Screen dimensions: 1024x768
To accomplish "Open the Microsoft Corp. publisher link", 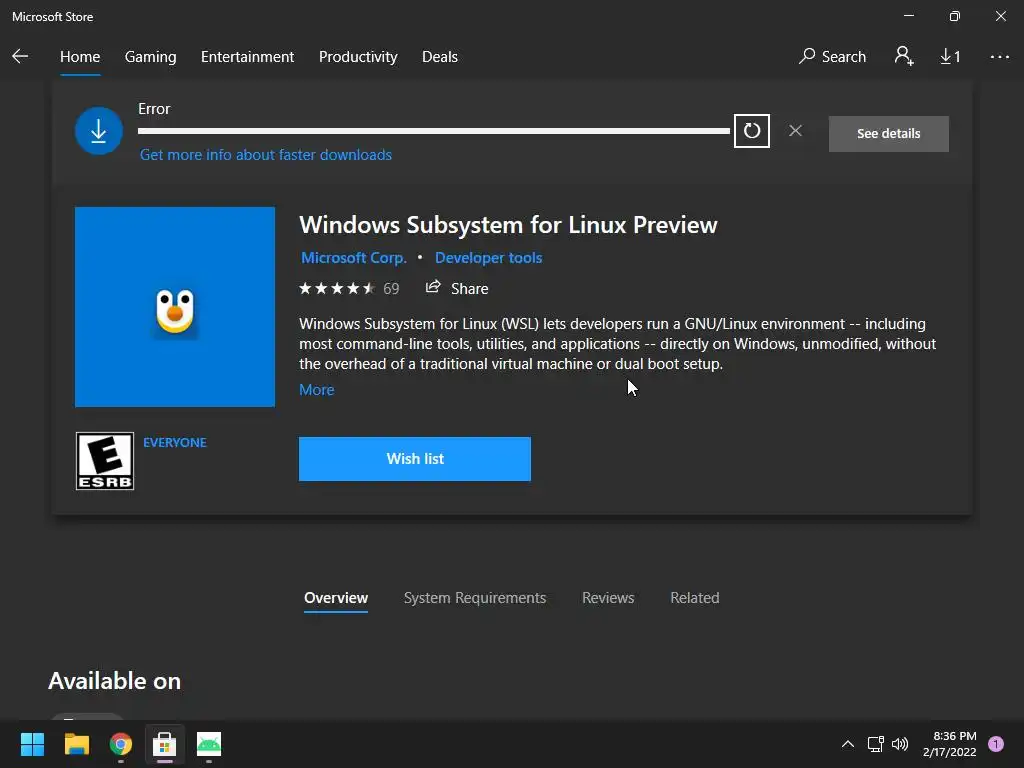I will (354, 257).
